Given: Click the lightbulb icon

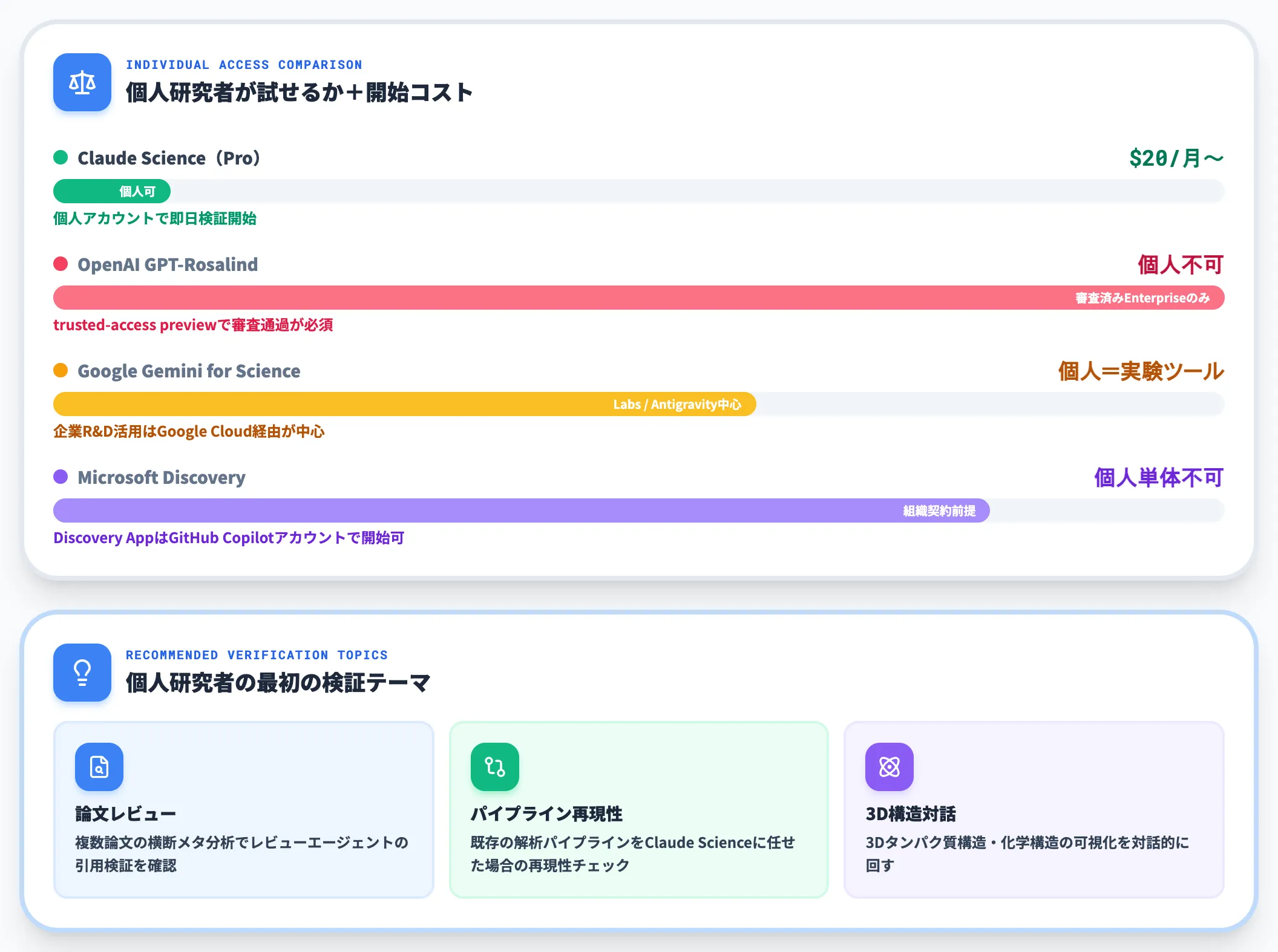Looking at the screenshot, I should click(82, 673).
